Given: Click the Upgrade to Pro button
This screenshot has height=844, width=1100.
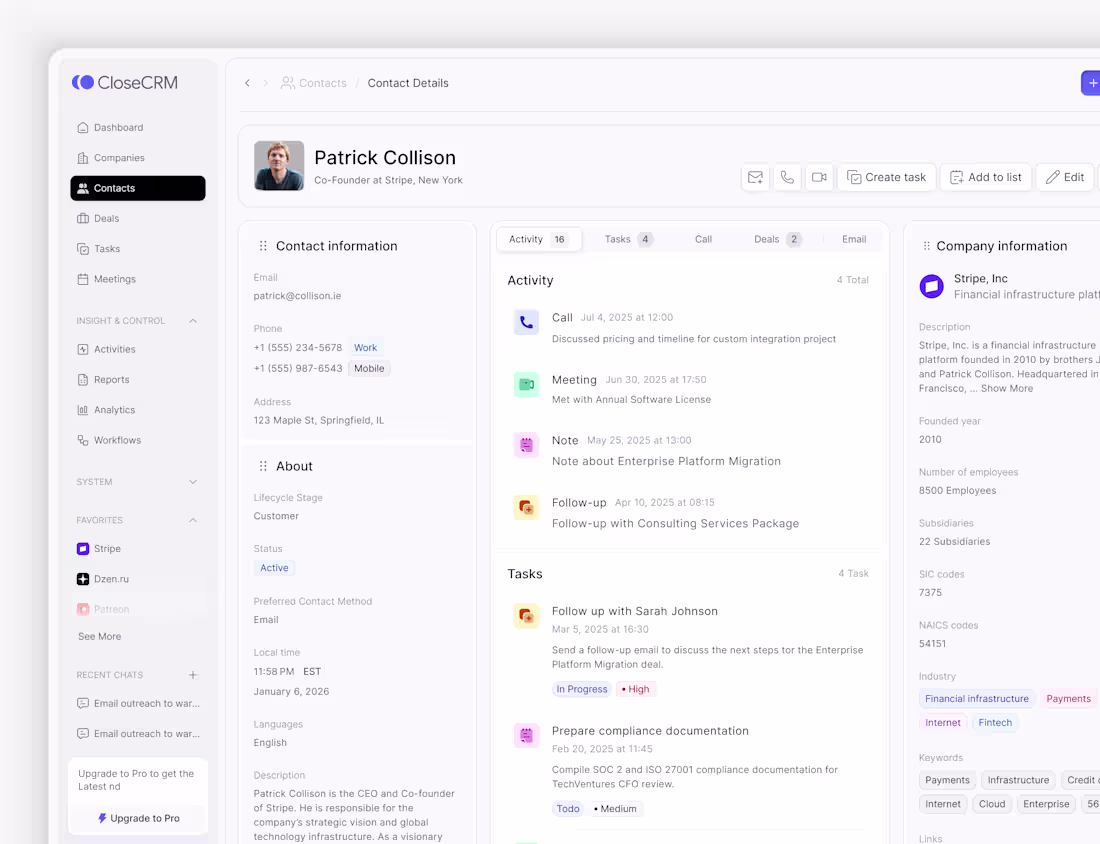Looking at the screenshot, I should pyautogui.click(x=137, y=818).
